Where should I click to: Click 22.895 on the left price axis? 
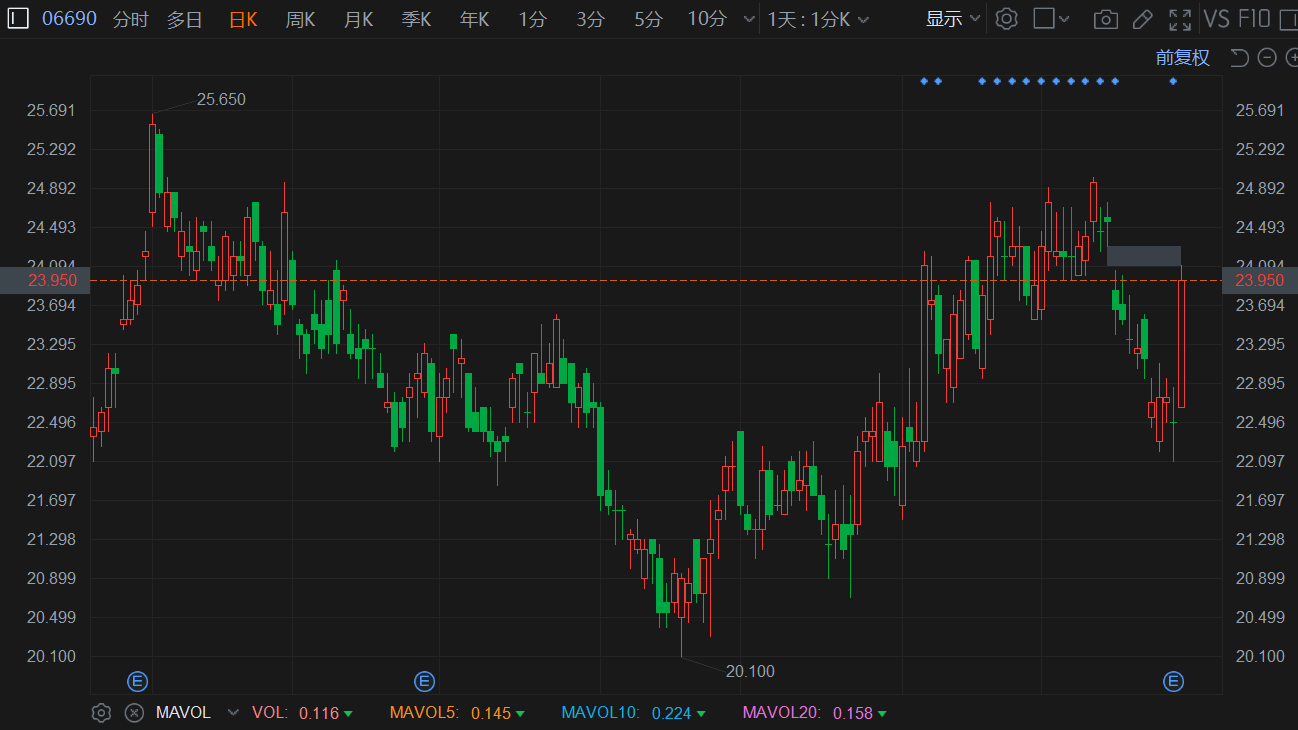(52, 383)
